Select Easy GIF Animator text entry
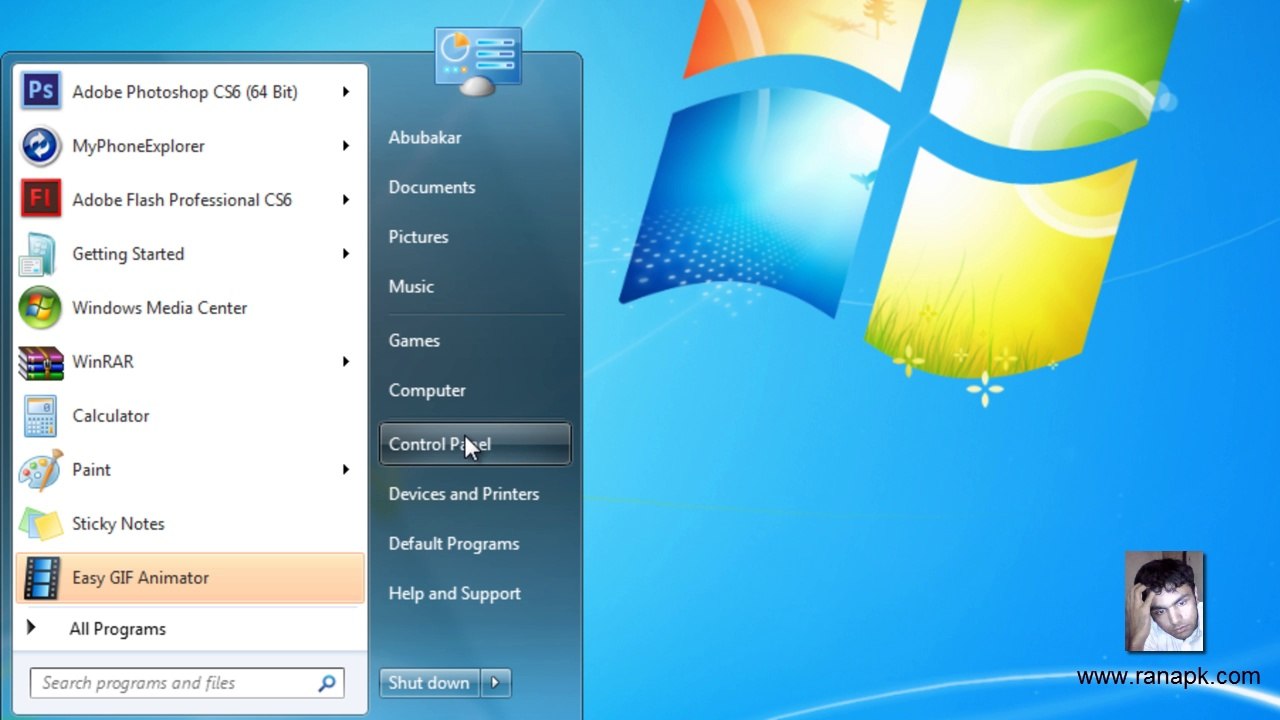 coord(141,578)
